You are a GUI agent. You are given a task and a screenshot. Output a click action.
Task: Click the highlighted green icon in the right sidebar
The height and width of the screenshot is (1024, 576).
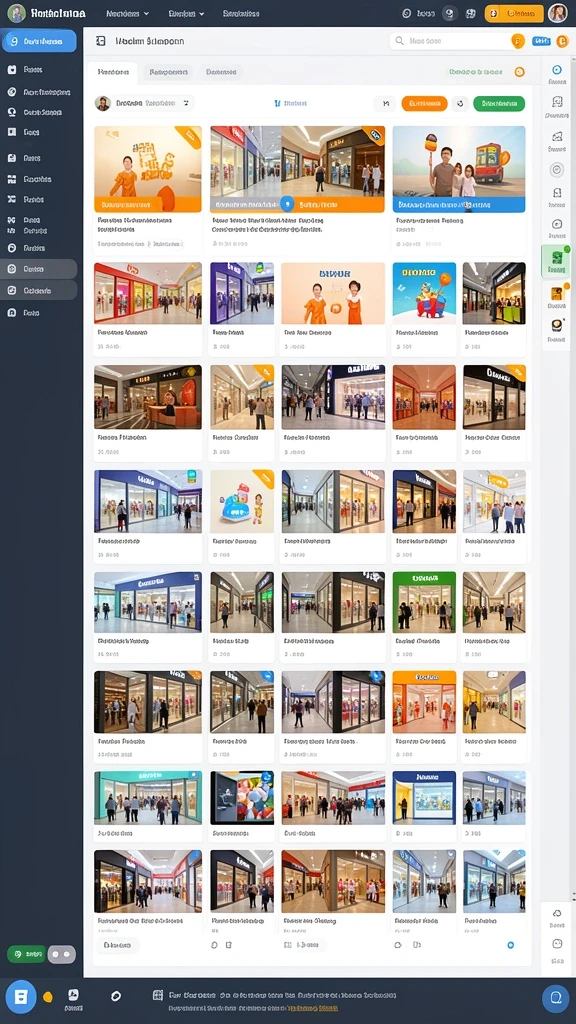click(556, 261)
